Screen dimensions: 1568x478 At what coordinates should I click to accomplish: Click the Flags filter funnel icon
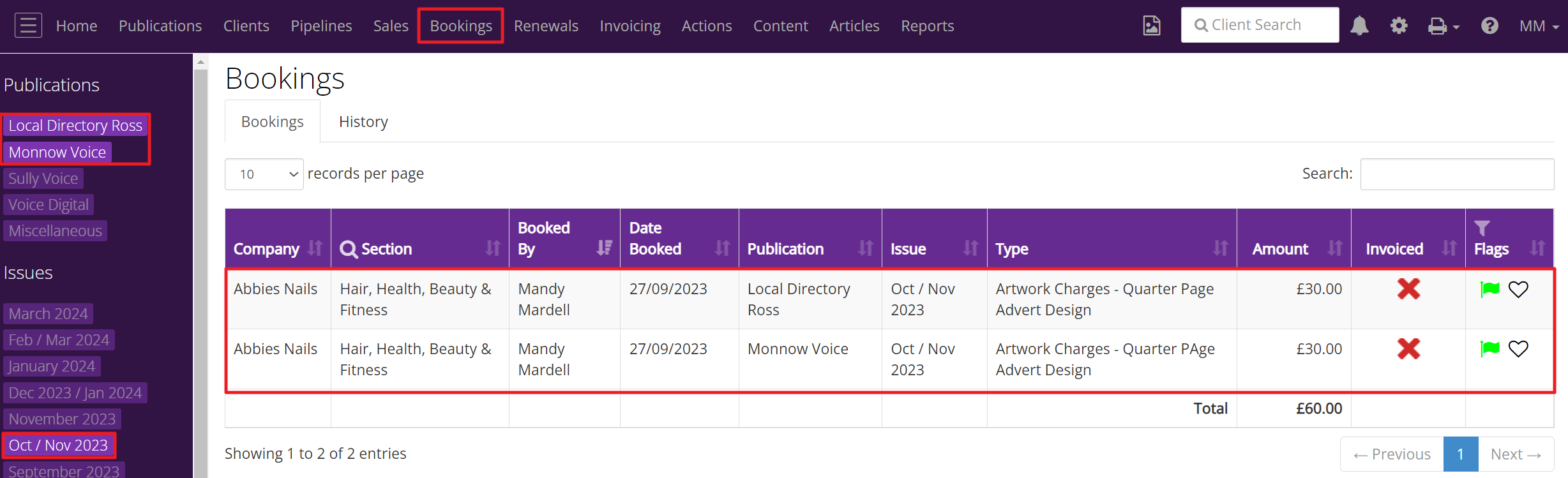click(1482, 228)
